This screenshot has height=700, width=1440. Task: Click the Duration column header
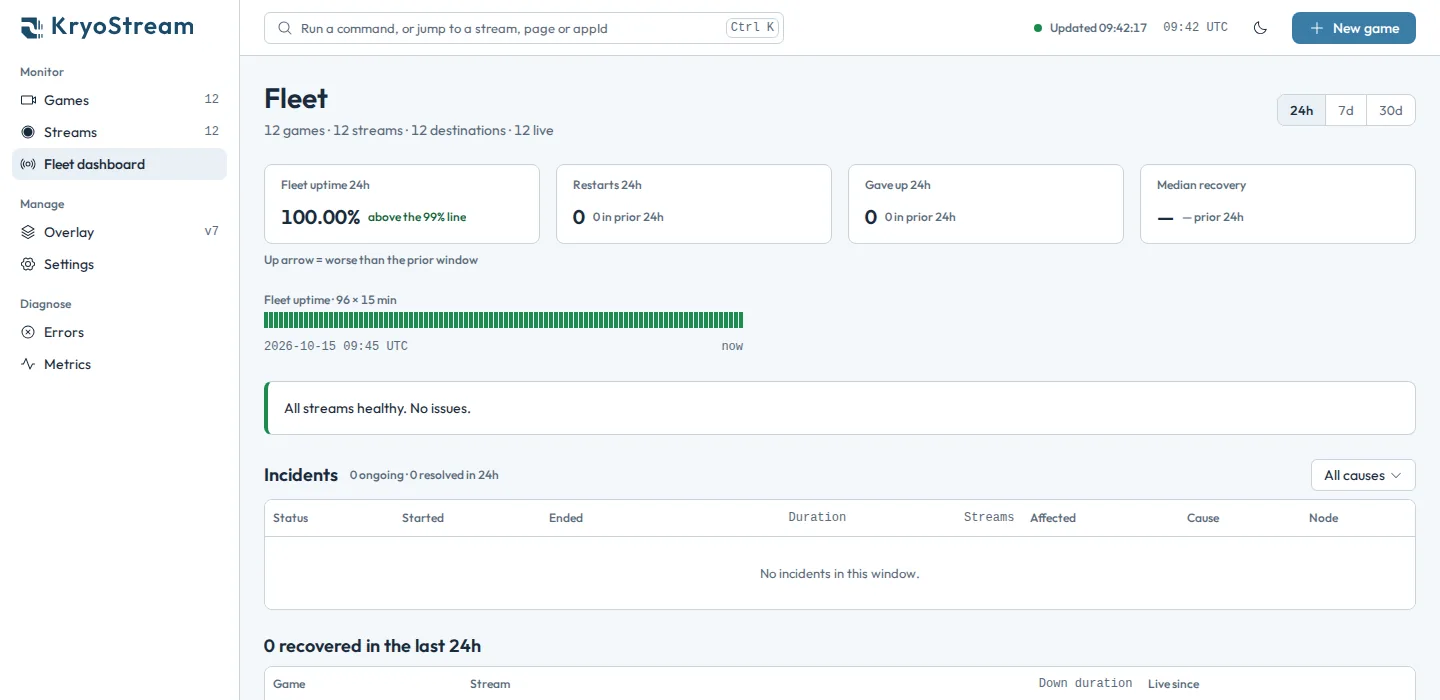click(x=817, y=517)
